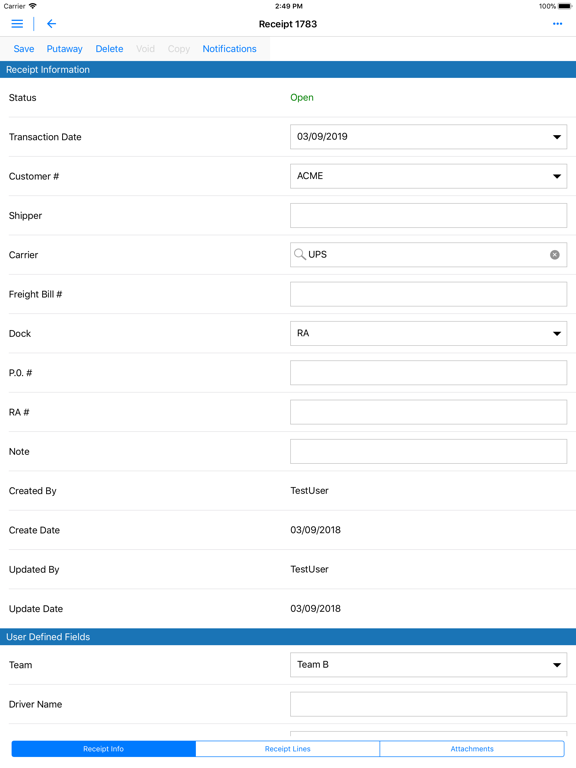Expand the Customer # ACME dropdown

coord(429,176)
